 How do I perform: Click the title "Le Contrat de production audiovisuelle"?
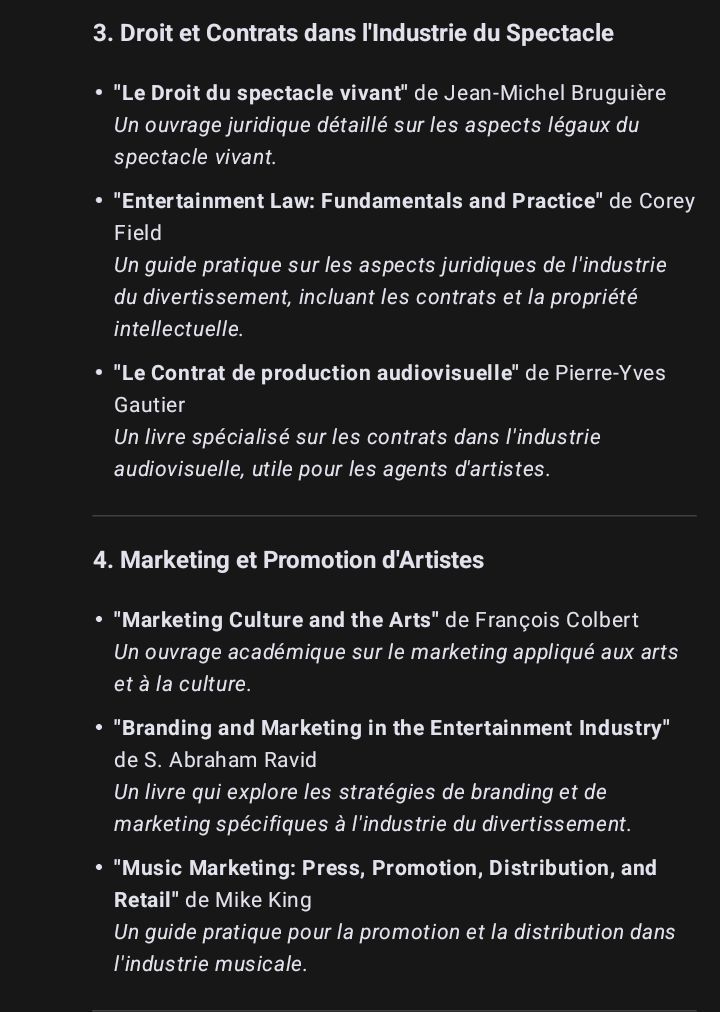click(316, 373)
